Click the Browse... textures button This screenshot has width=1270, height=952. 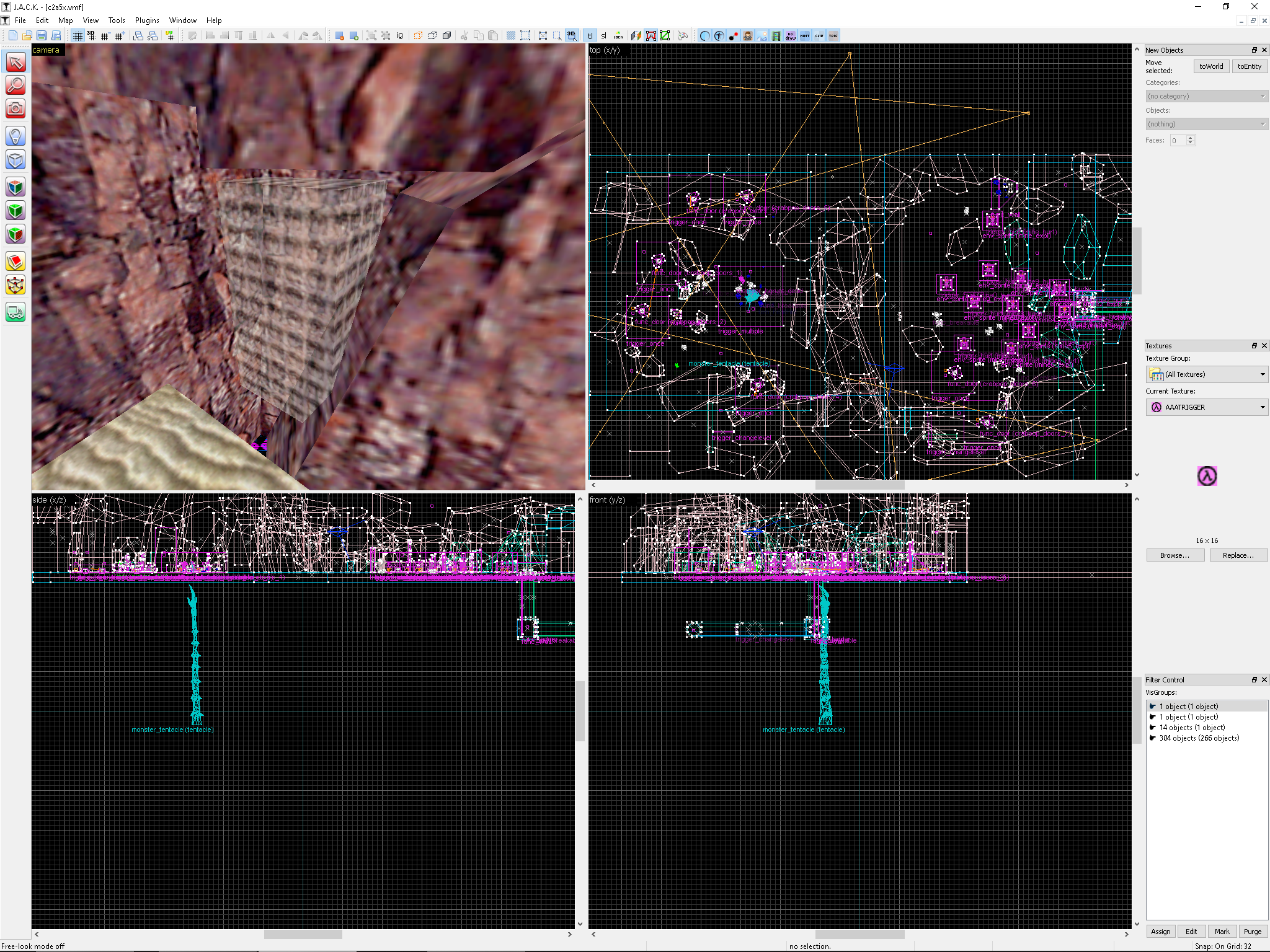pos(1175,555)
